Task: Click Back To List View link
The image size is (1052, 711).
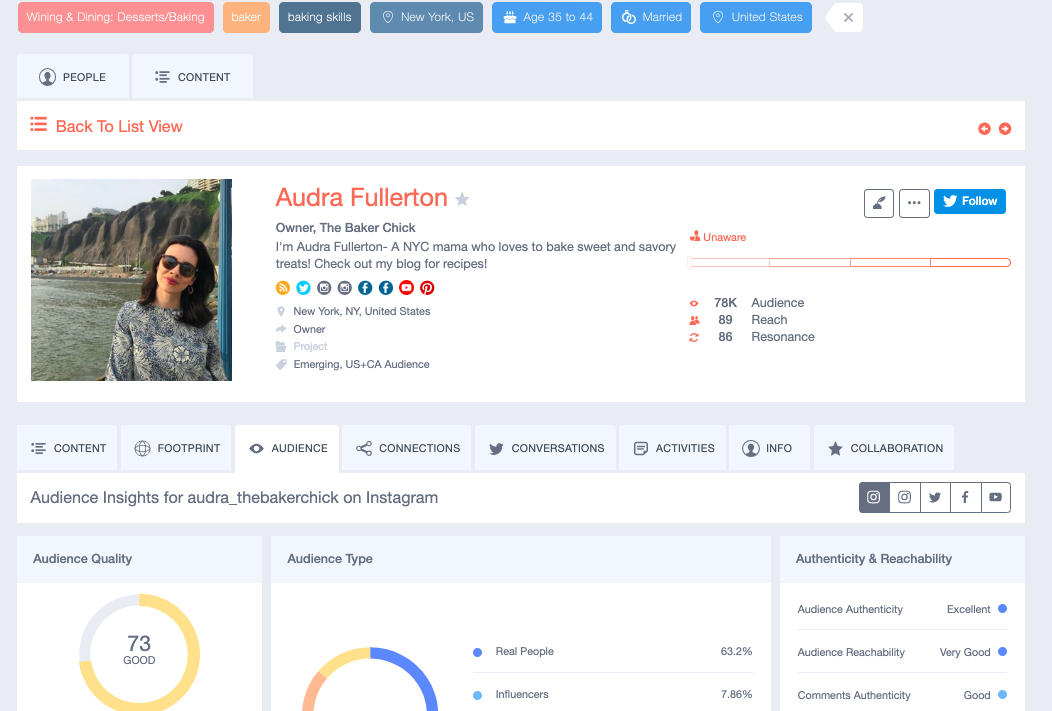Action: pos(119,126)
